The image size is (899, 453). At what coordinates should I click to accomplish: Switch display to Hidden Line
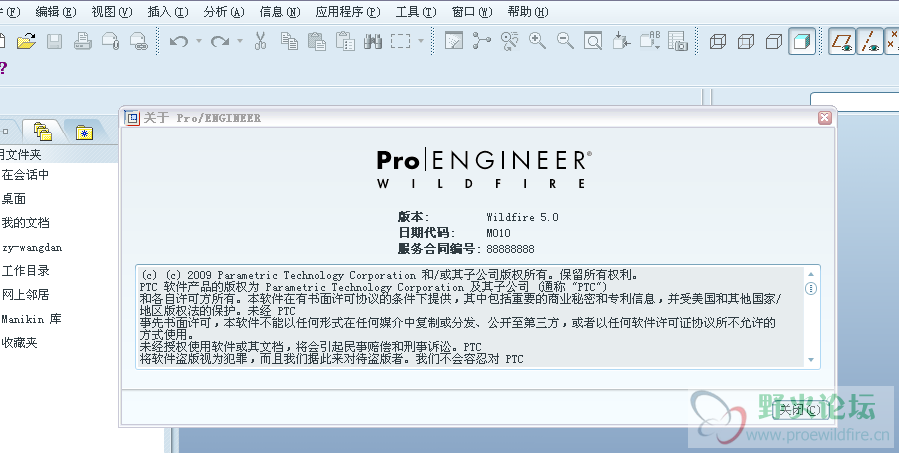(746, 41)
